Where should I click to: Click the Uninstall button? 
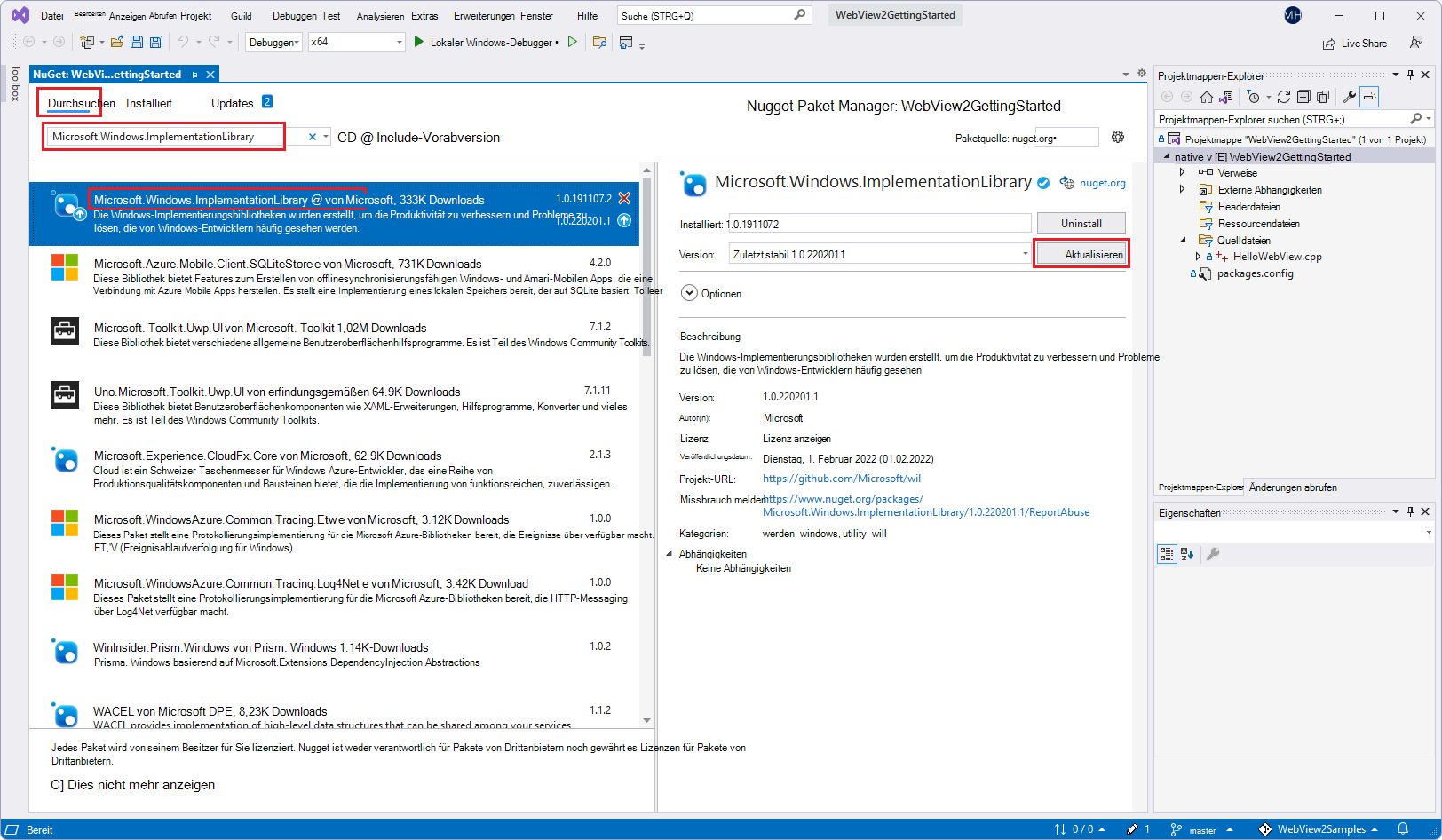(x=1081, y=224)
